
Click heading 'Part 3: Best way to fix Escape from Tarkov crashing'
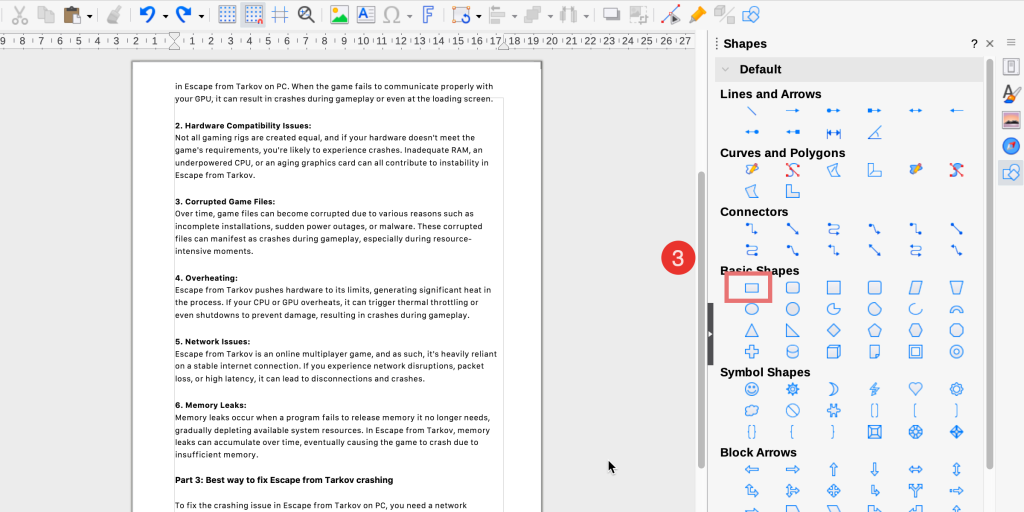pos(284,480)
